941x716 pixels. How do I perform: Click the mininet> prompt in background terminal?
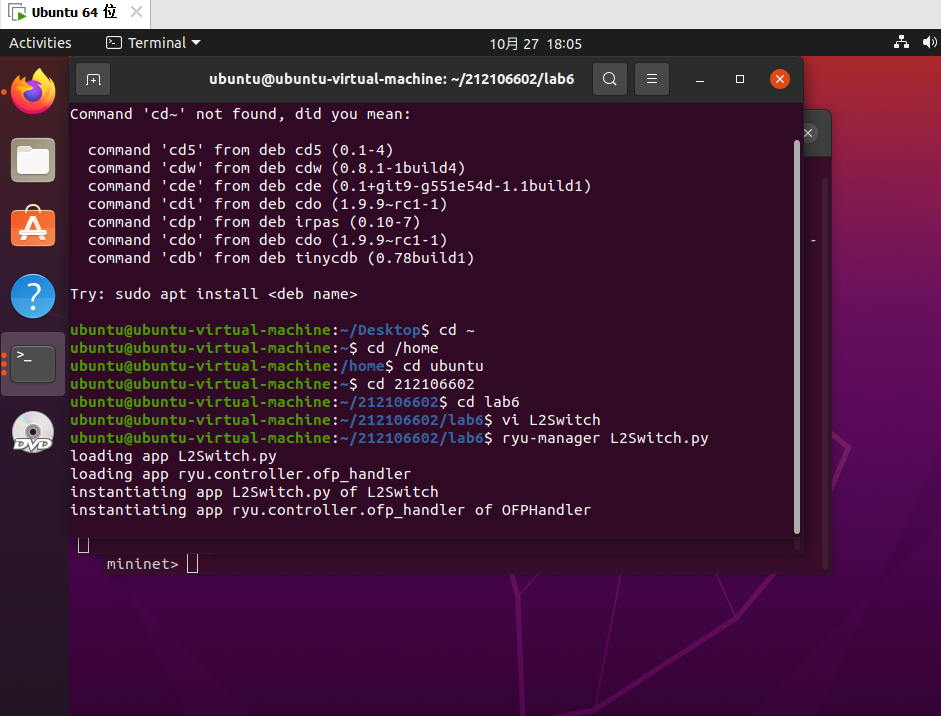142,564
